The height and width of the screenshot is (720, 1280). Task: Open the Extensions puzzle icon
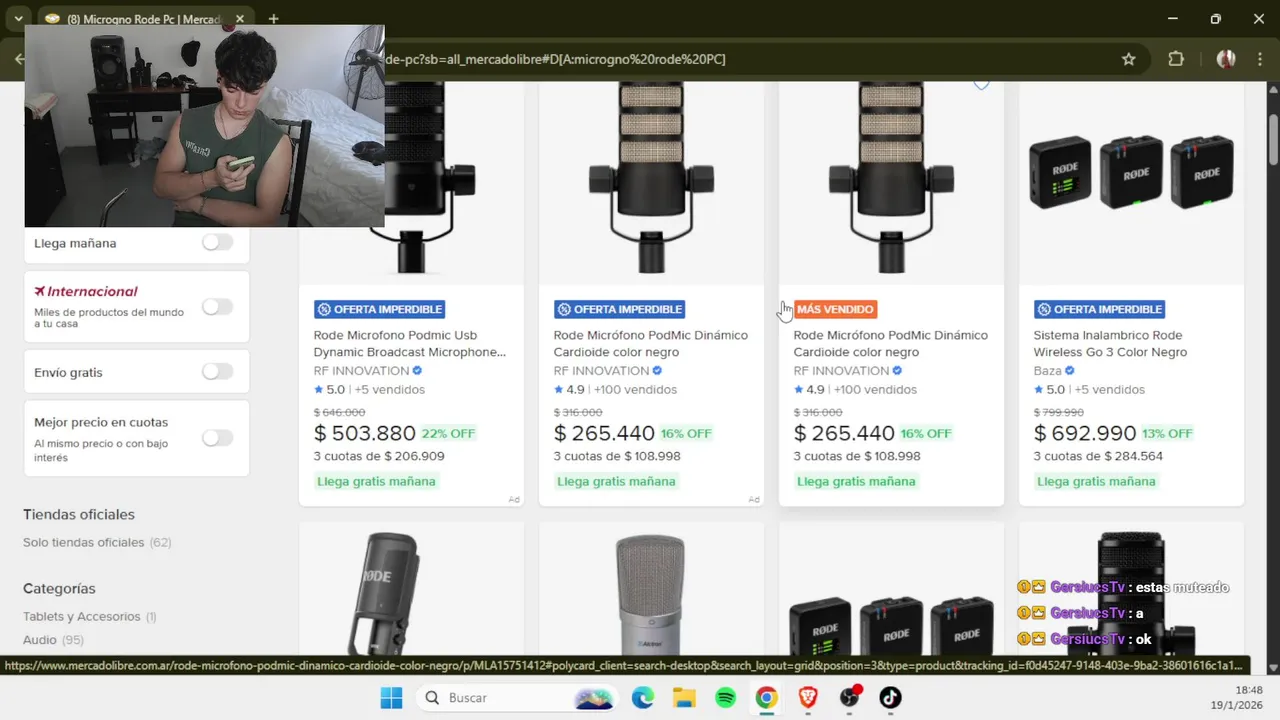coord(1176,59)
